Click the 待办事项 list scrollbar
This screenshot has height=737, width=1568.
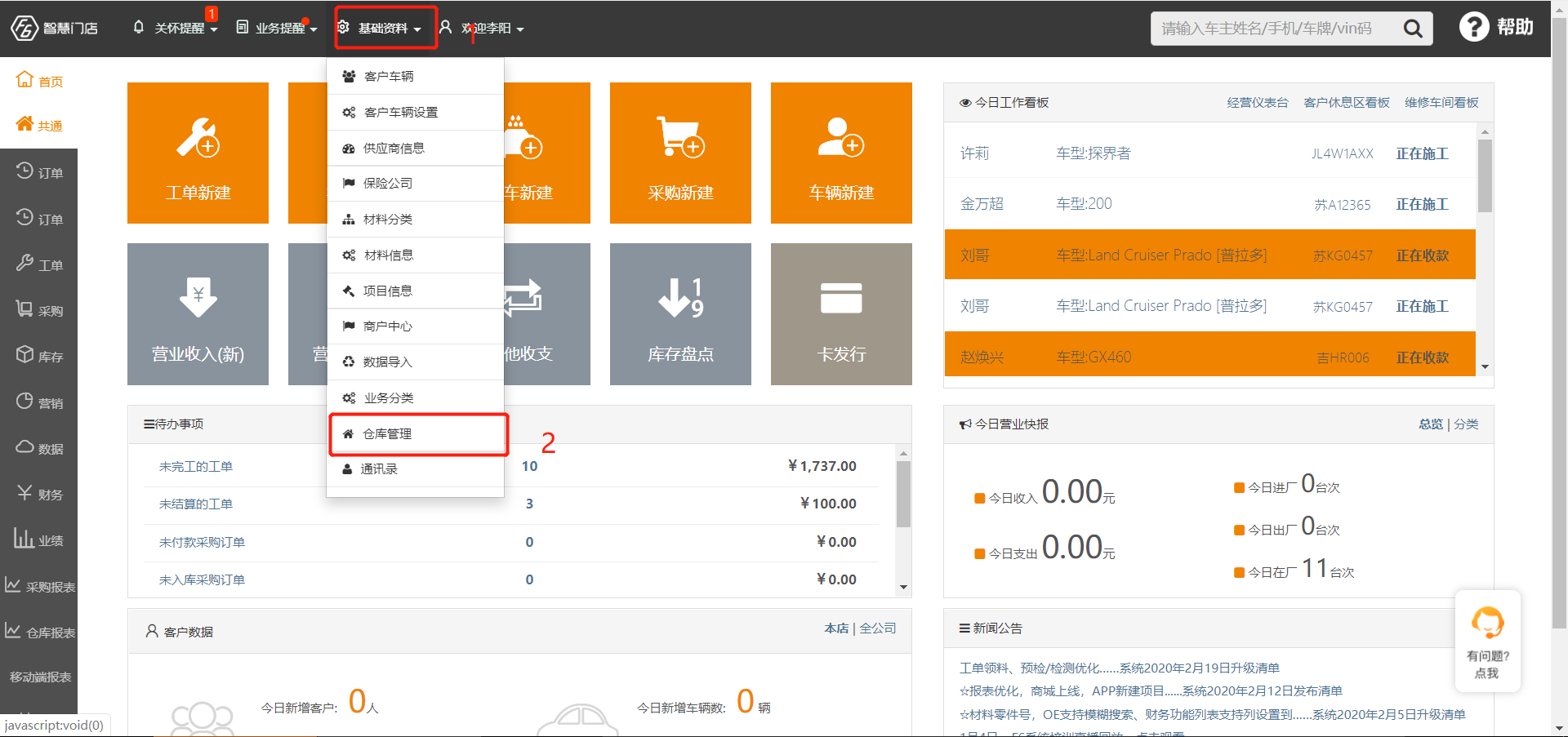(902, 494)
